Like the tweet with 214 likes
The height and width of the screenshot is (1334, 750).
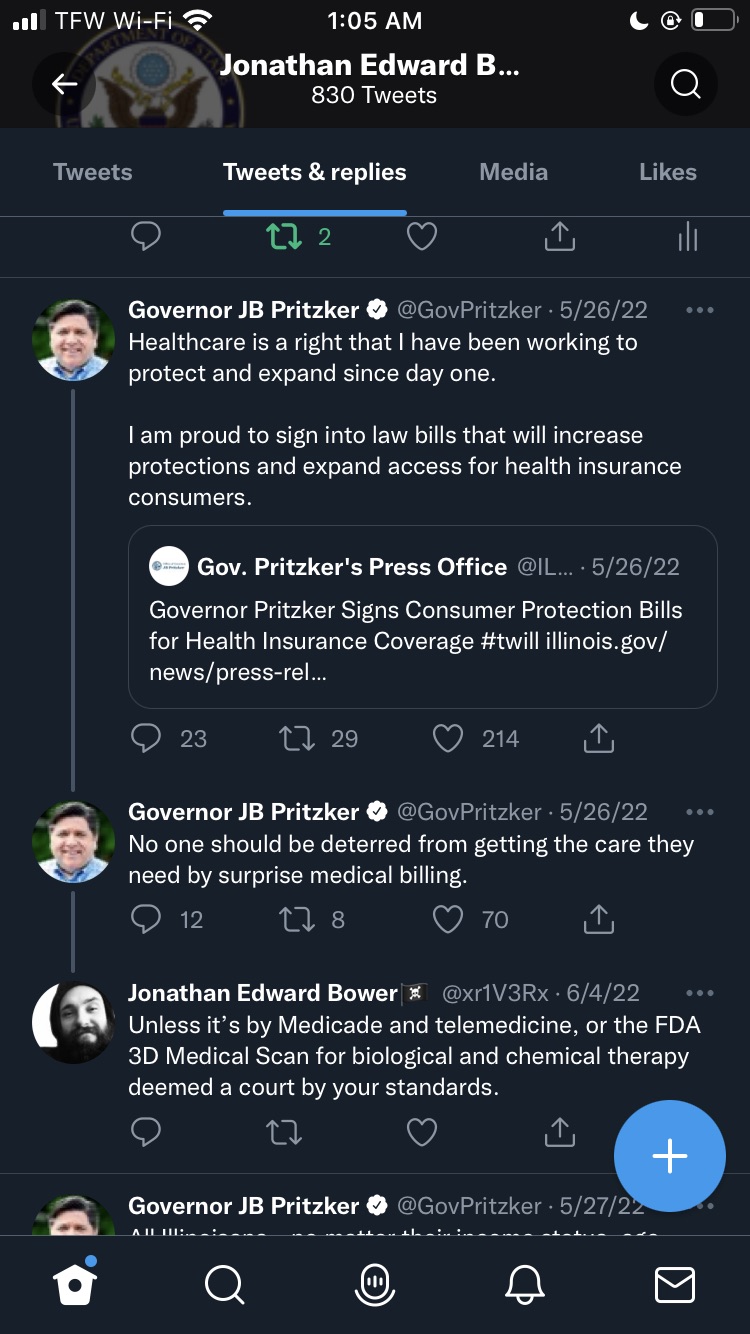(448, 739)
